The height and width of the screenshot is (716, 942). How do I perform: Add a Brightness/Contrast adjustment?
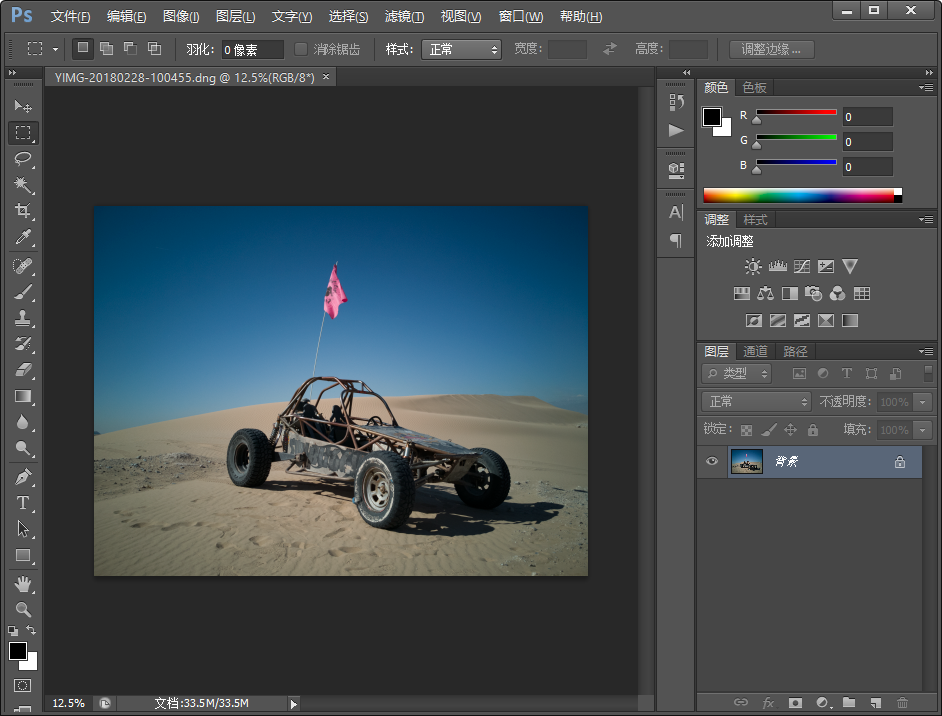pyautogui.click(x=753, y=266)
